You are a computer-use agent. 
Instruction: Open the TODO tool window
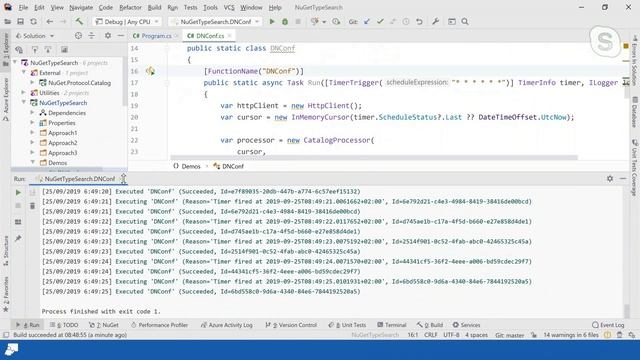point(64,325)
